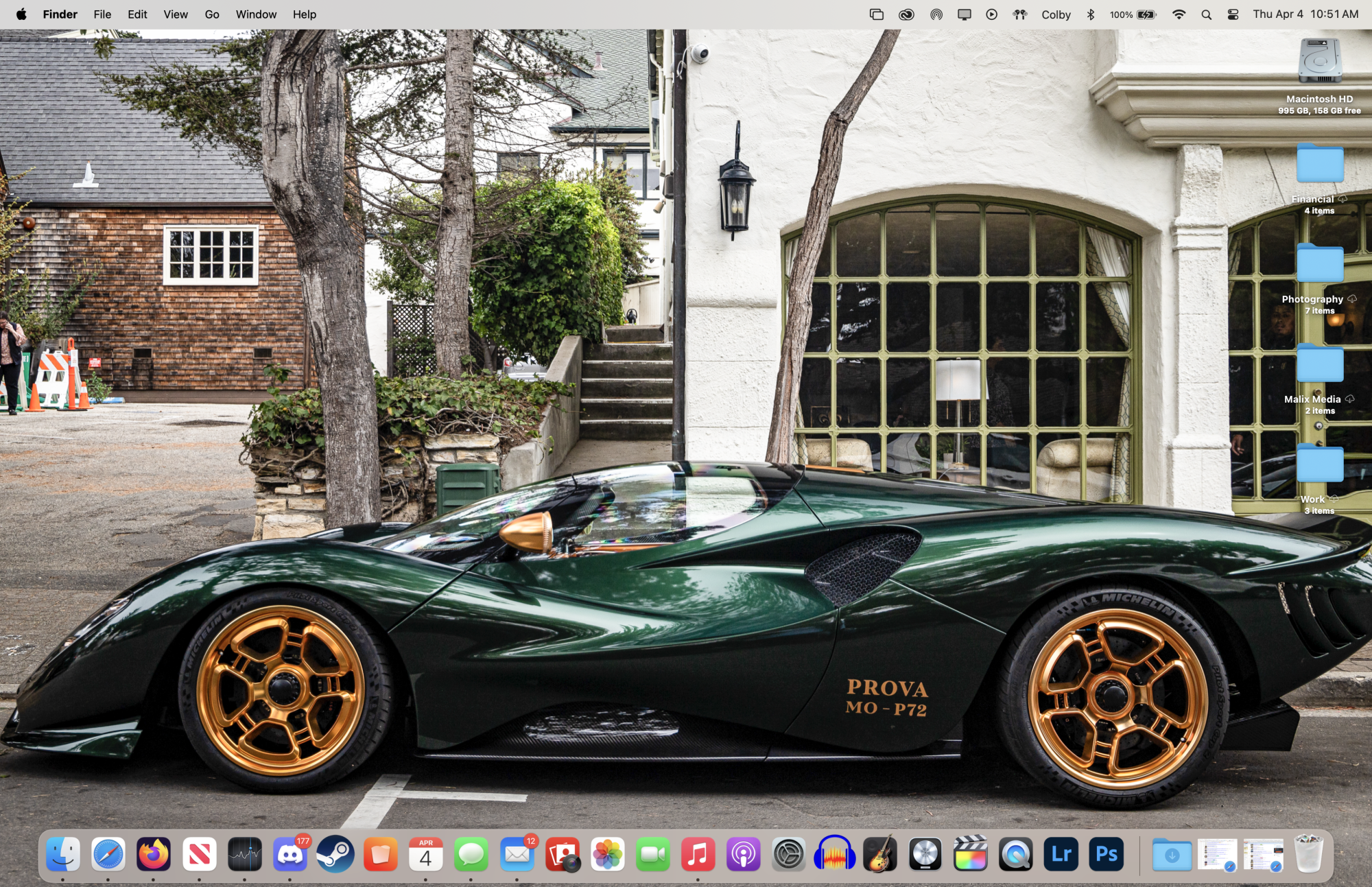This screenshot has height=887, width=1372.
Task: Open GarageBand in the Dock
Action: 880,854
